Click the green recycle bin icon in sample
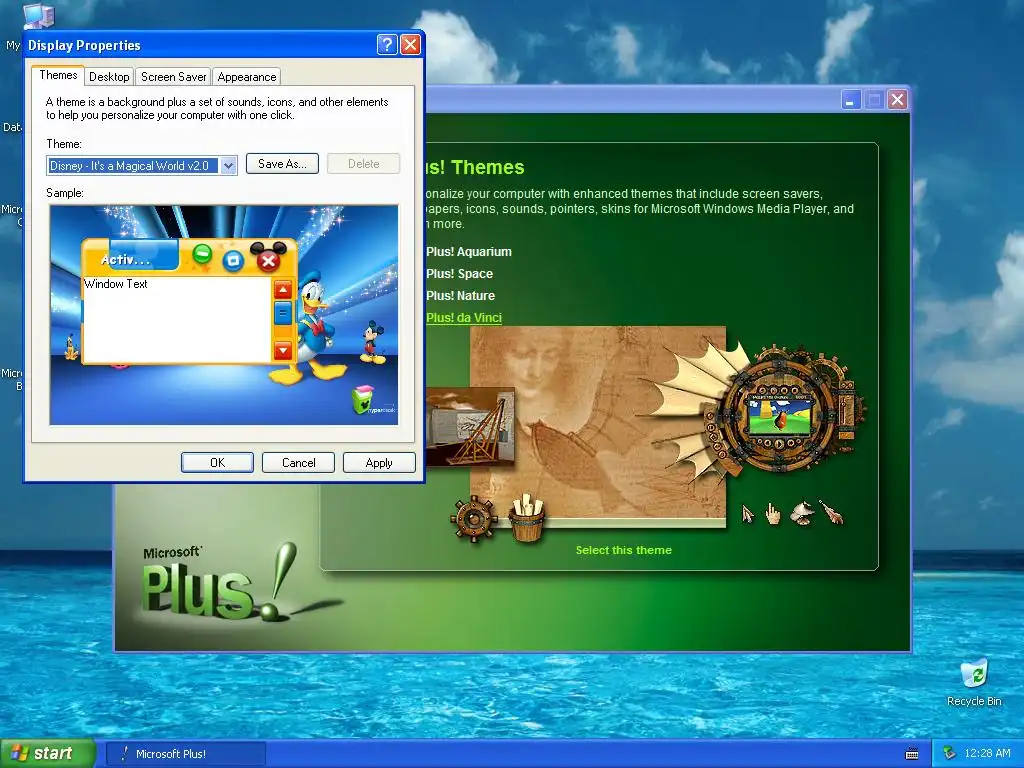 (362, 399)
